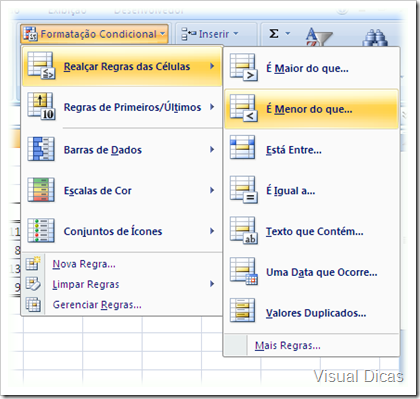
Task: Choose É Maior do que... option
Action: (x=307, y=68)
